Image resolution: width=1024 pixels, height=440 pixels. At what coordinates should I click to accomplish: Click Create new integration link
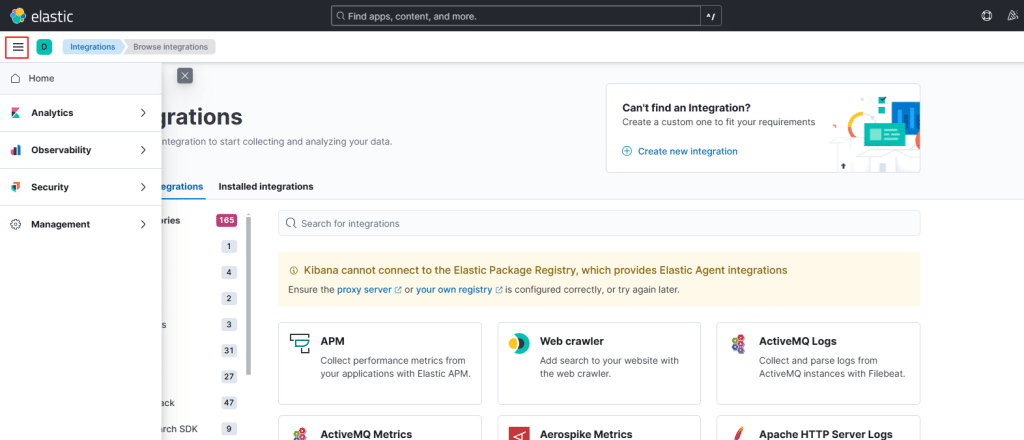pyautogui.click(x=687, y=151)
